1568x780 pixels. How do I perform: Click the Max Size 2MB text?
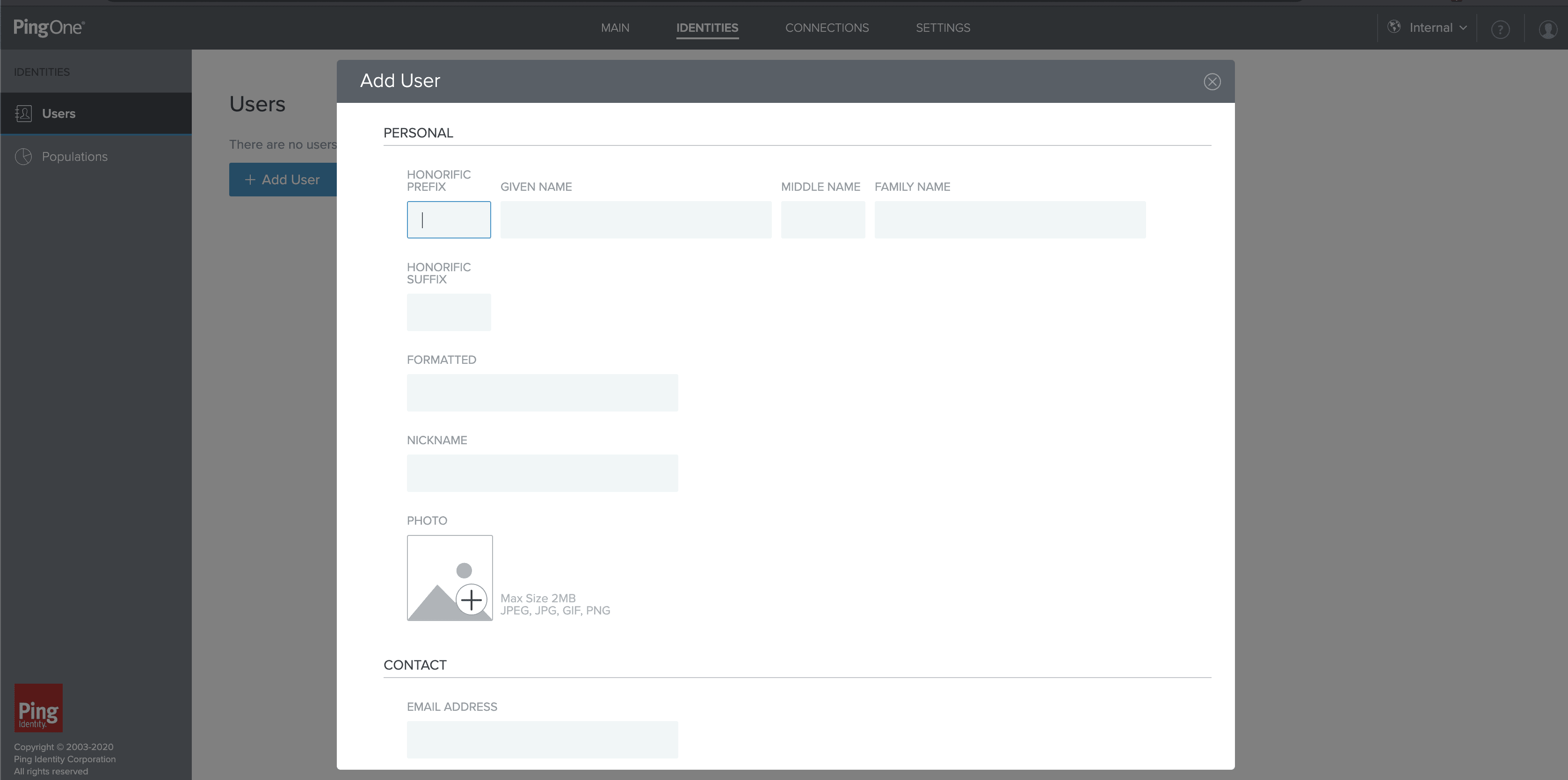(538, 598)
